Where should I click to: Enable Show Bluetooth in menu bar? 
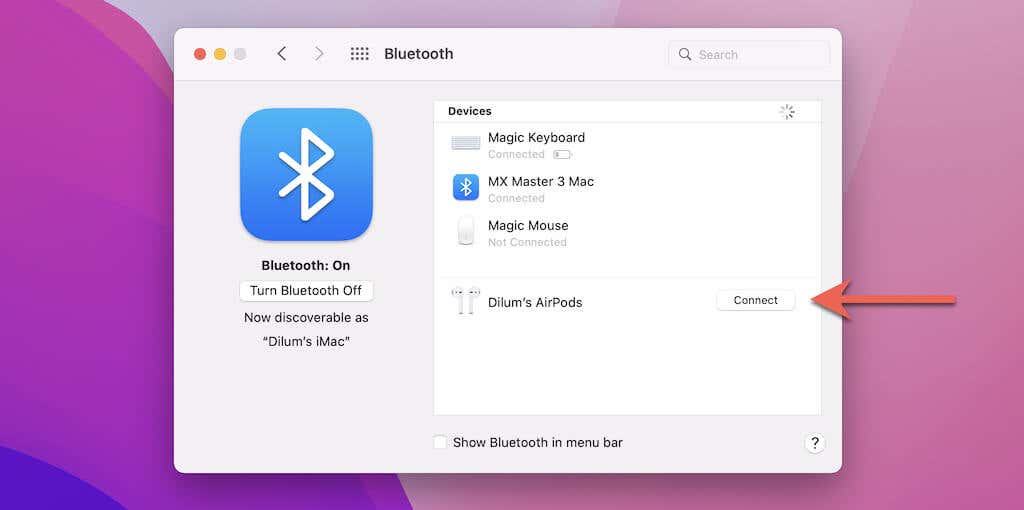coord(441,442)
